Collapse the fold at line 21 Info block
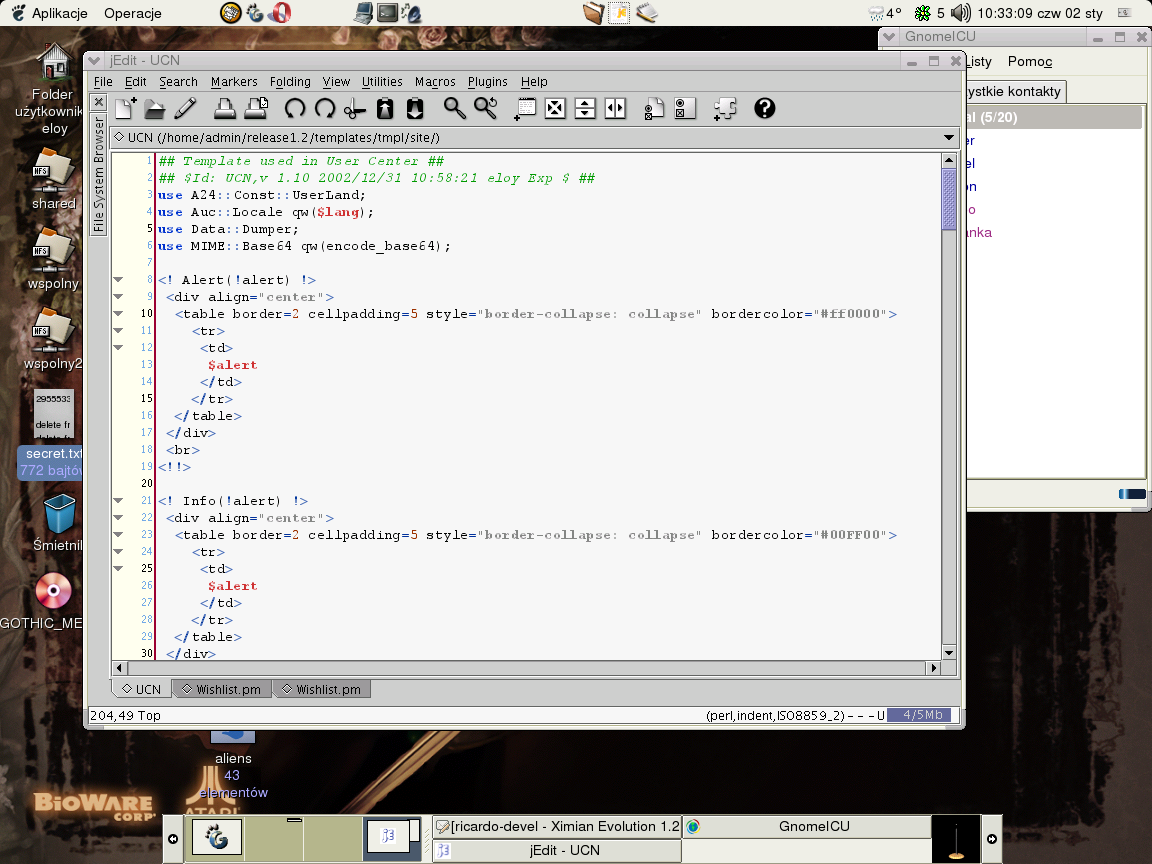Screen dimensions: 1152x864 click(x=118, y=502)
